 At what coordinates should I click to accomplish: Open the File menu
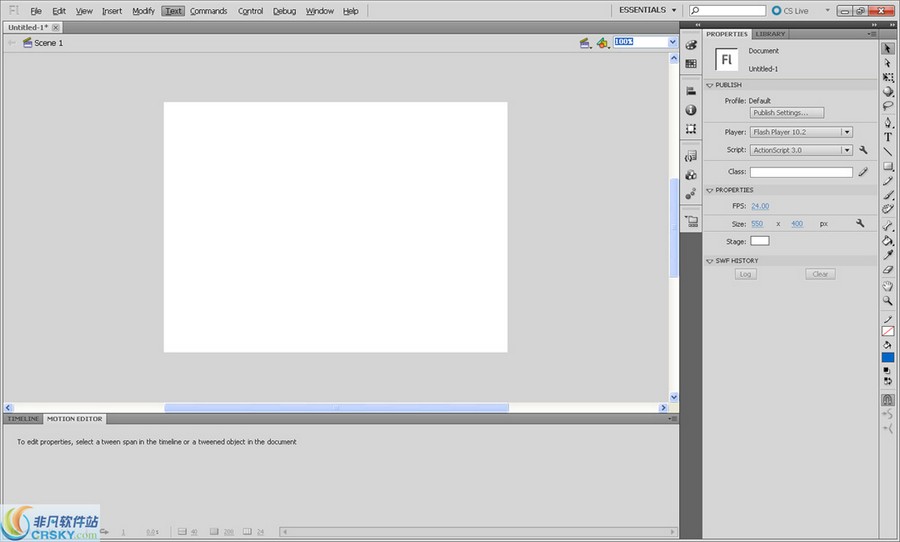click(36, 11)
